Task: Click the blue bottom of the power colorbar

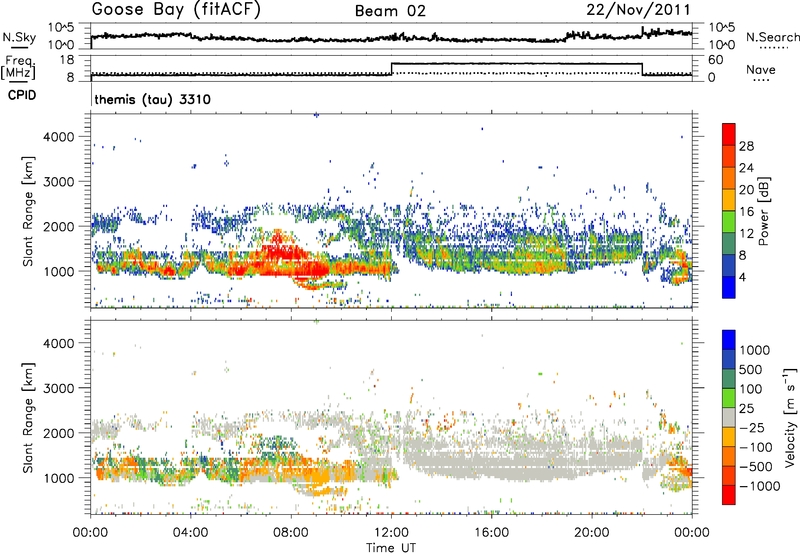Action: [x=729, y=287]
